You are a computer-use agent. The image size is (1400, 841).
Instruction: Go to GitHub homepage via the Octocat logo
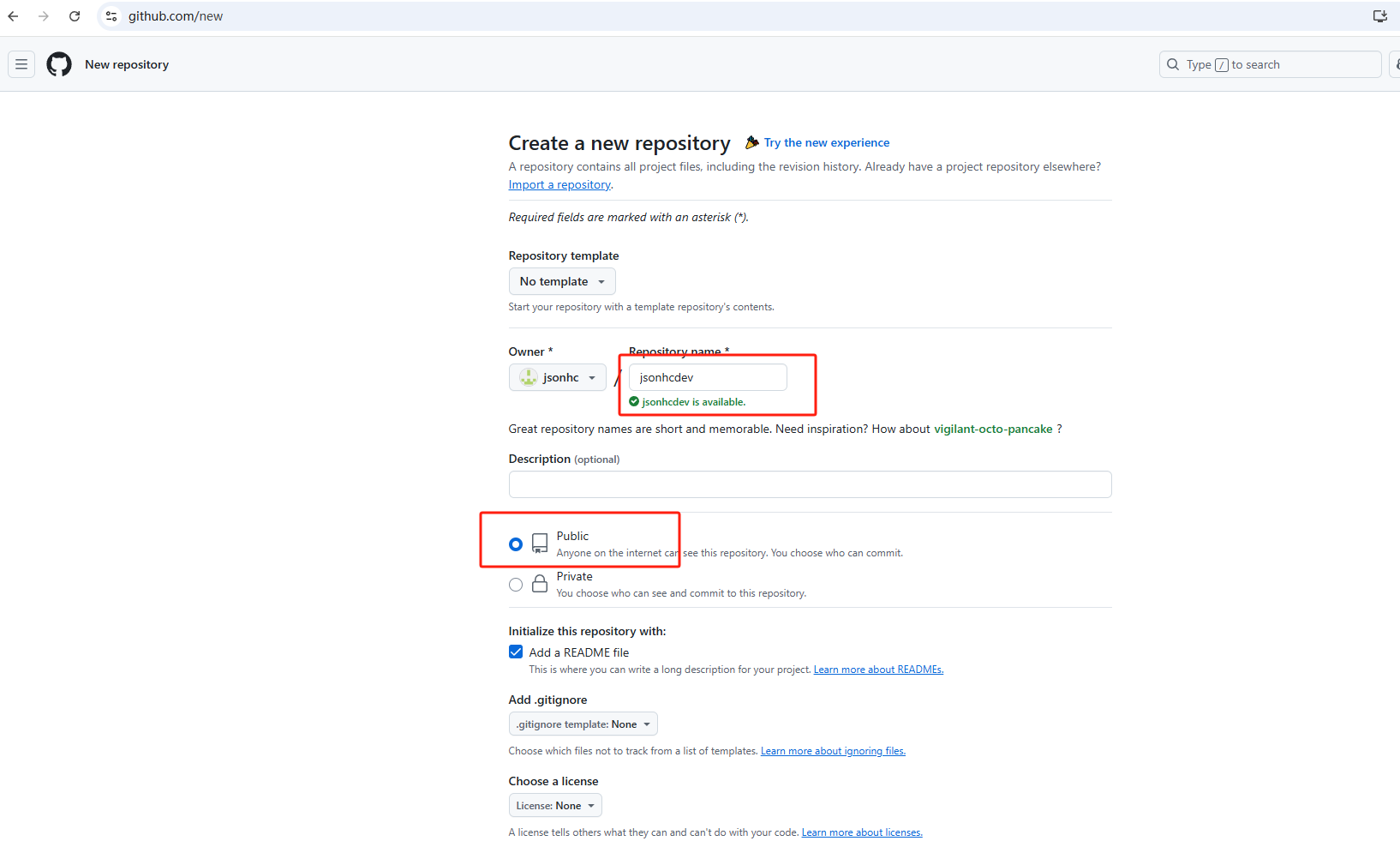59,64
